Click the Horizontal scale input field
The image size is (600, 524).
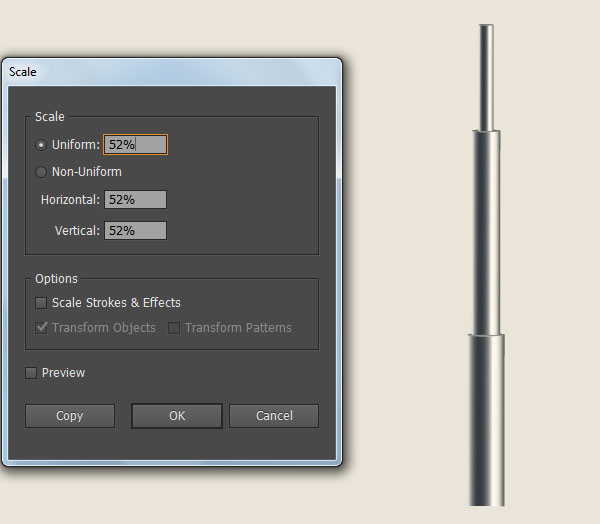click(135, 199)
